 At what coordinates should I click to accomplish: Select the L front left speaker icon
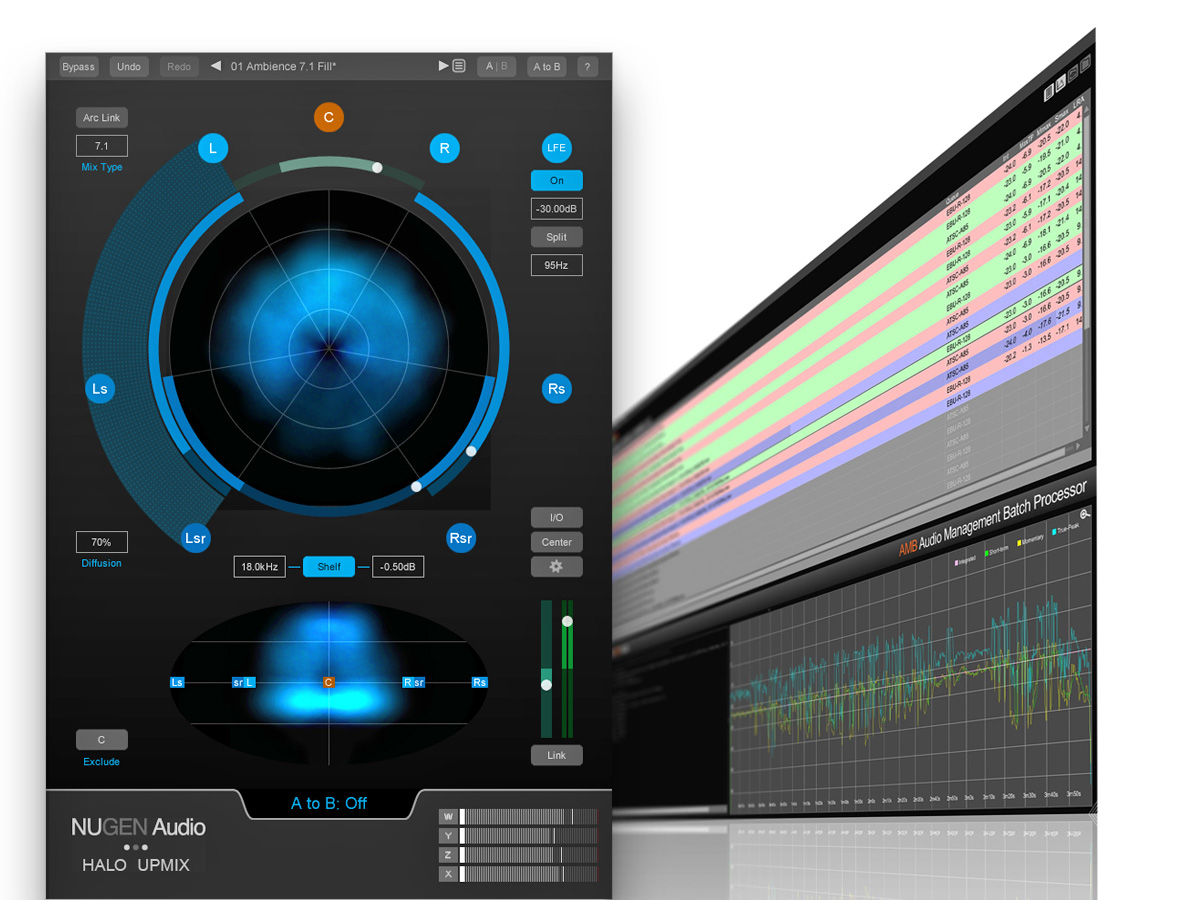(213, 149)
